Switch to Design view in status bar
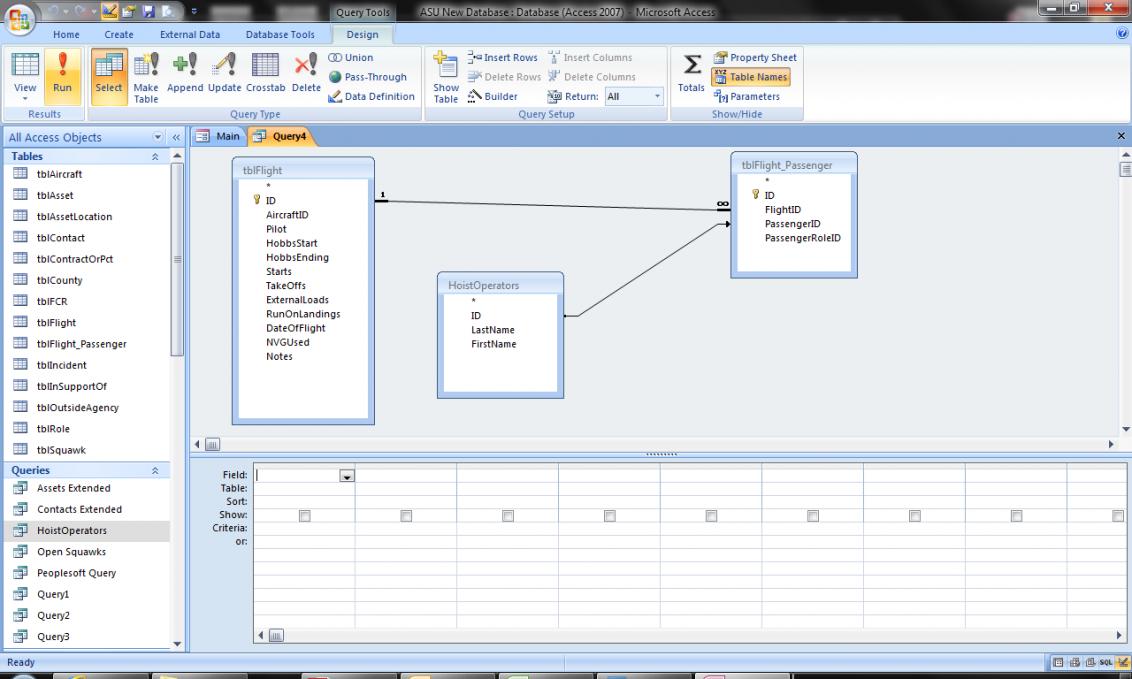The width and height of the screenshot is (1132, 679). point(1123,662)
